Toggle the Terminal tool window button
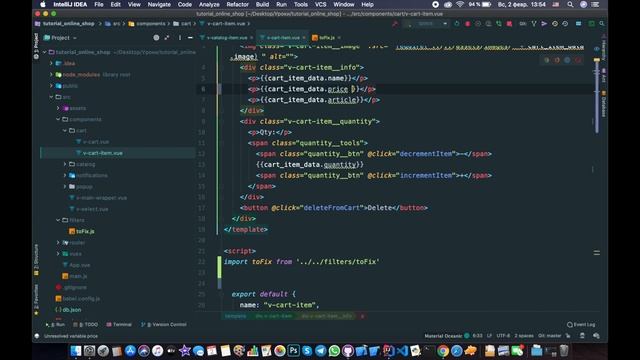The image size is (640, 360). coord(119,324)
